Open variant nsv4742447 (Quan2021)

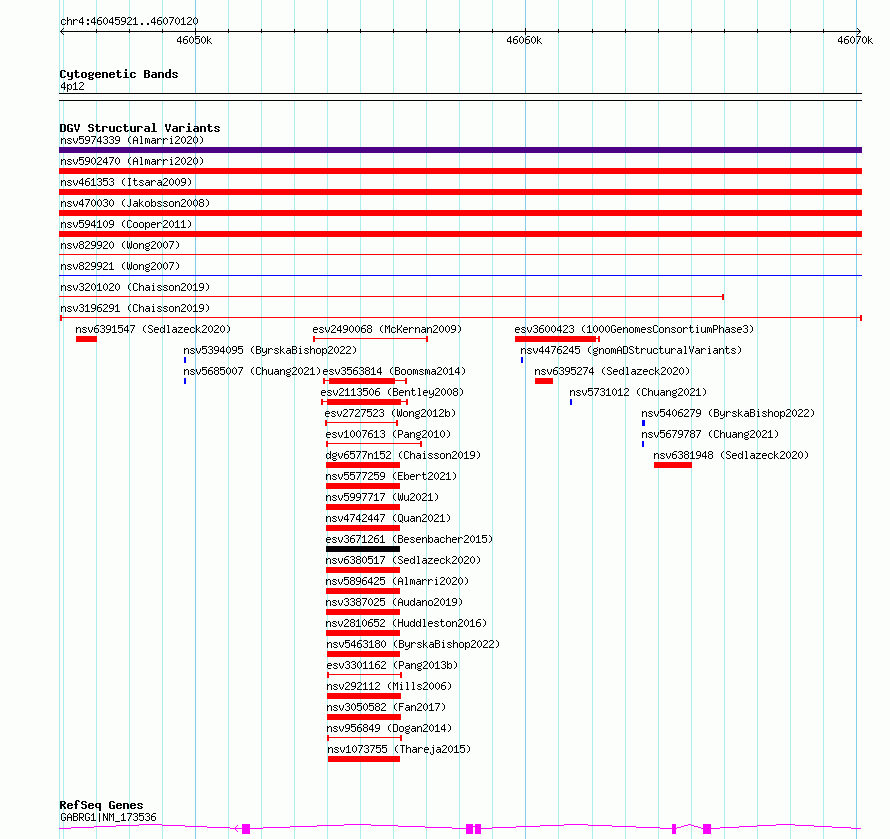(x=388, y=518)
